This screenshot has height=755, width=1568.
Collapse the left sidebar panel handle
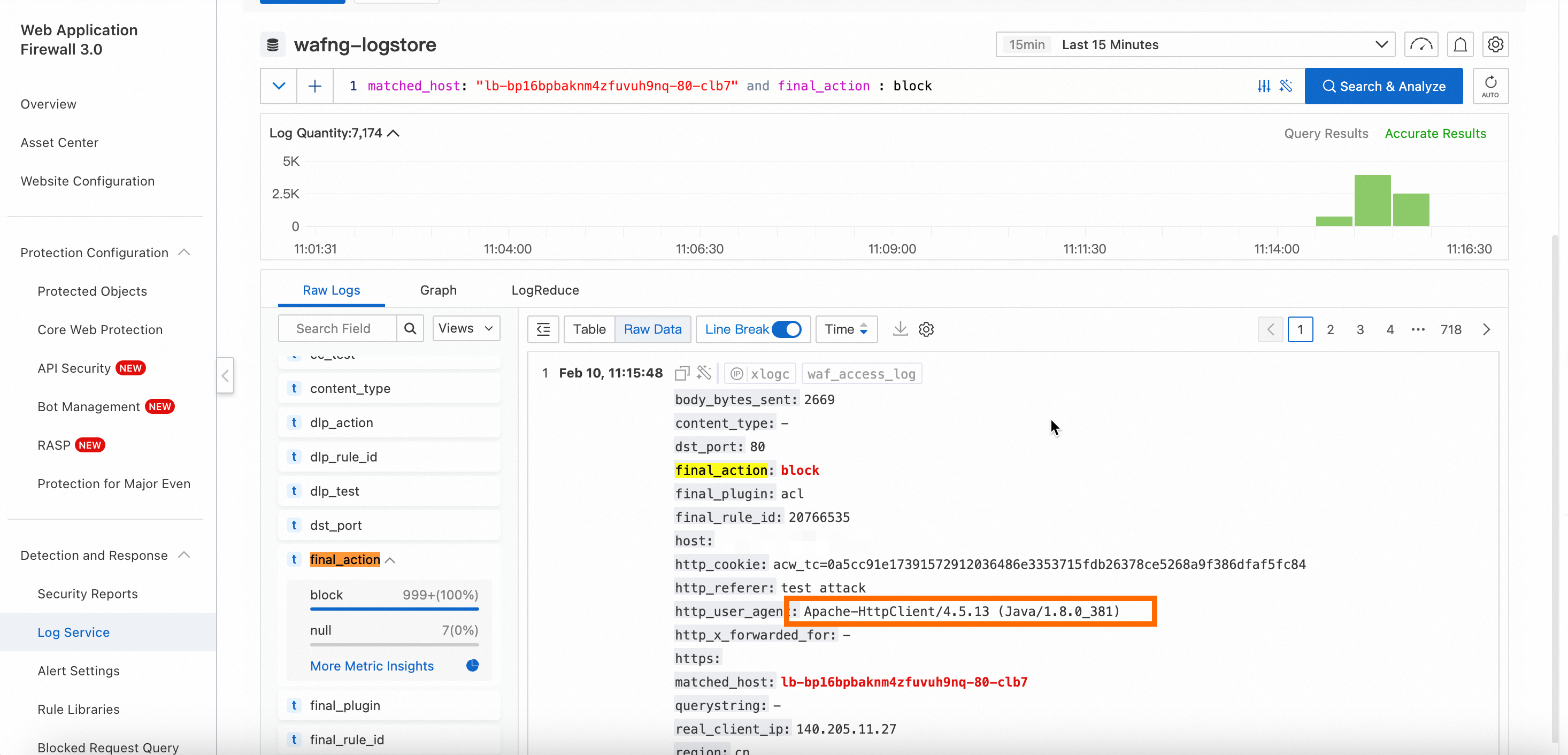225,375
